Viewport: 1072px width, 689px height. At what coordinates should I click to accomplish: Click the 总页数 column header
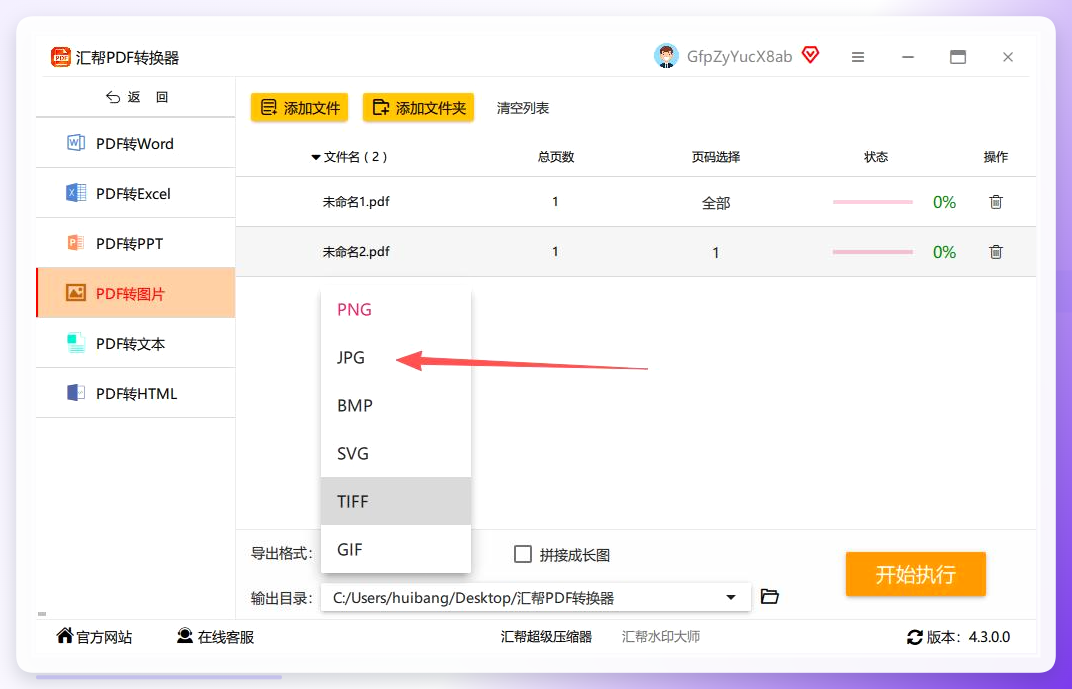pyautogui.click(x=556, y=157)
